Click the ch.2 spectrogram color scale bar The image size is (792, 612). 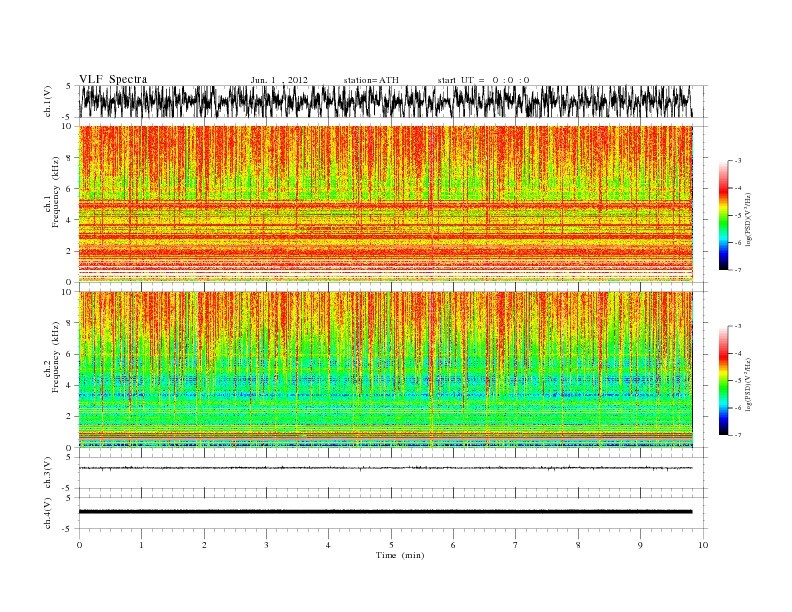tap(723, 381)
